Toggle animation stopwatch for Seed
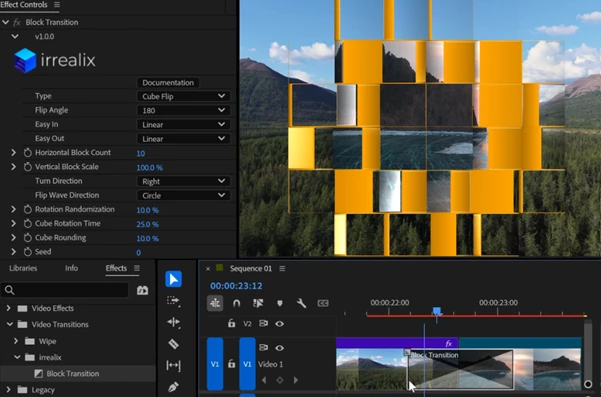 click(28, 252)
